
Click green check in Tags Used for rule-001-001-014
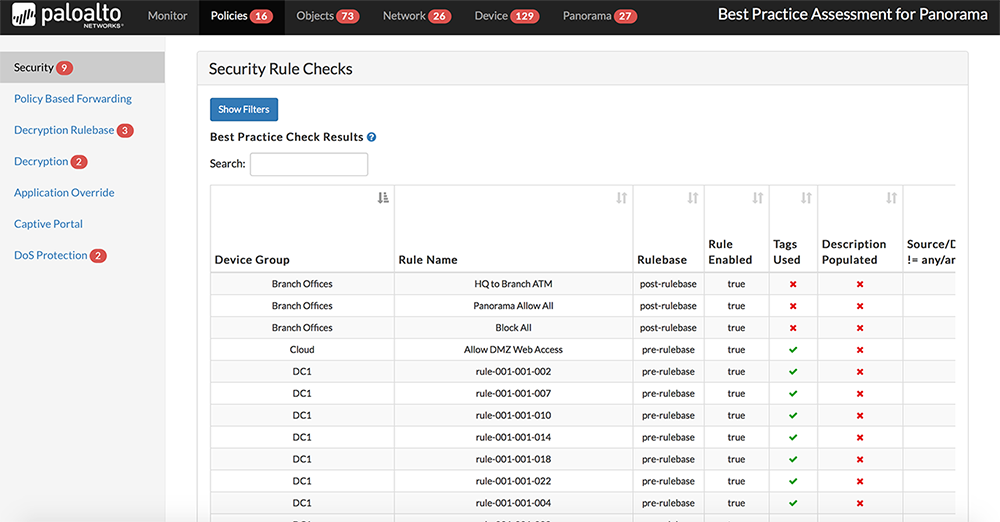793,437
